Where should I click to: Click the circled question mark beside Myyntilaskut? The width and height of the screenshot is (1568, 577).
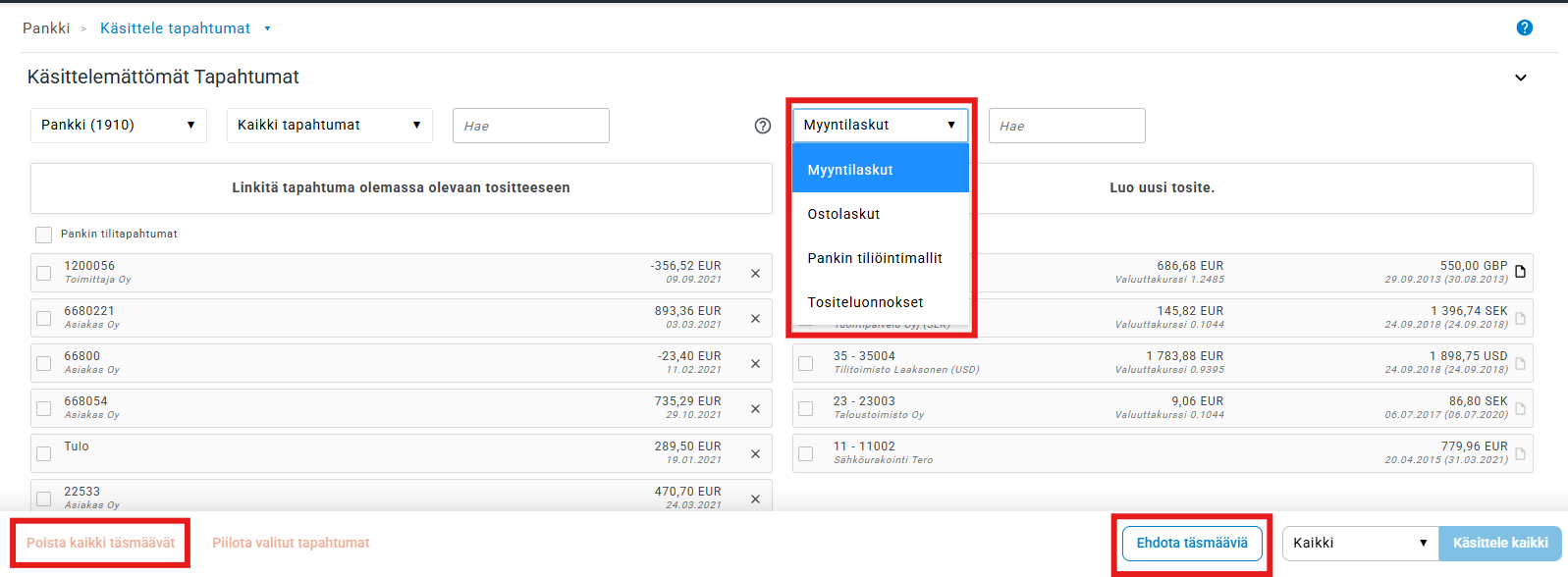763,126
